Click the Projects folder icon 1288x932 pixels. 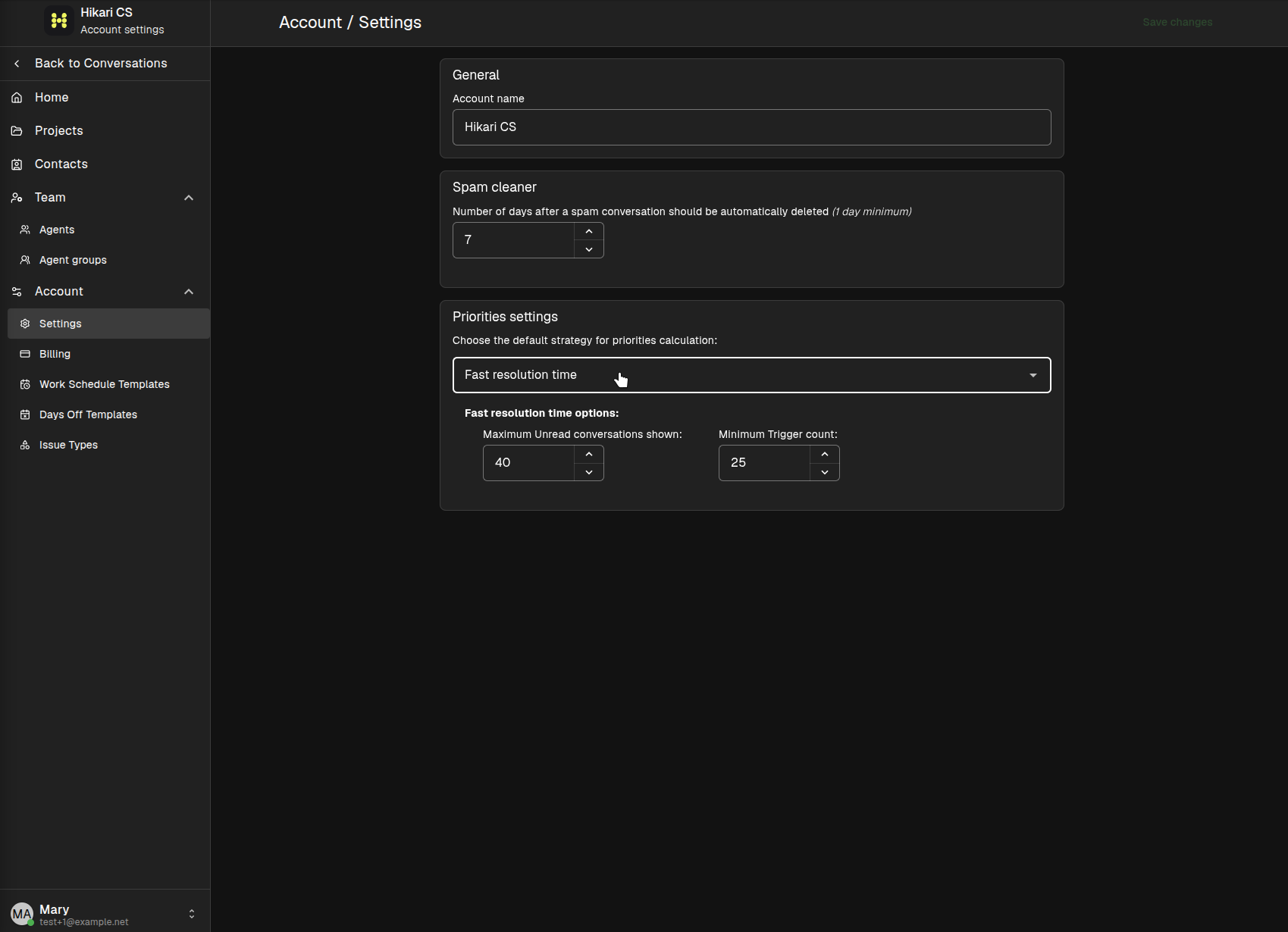(x=17, y=131)
